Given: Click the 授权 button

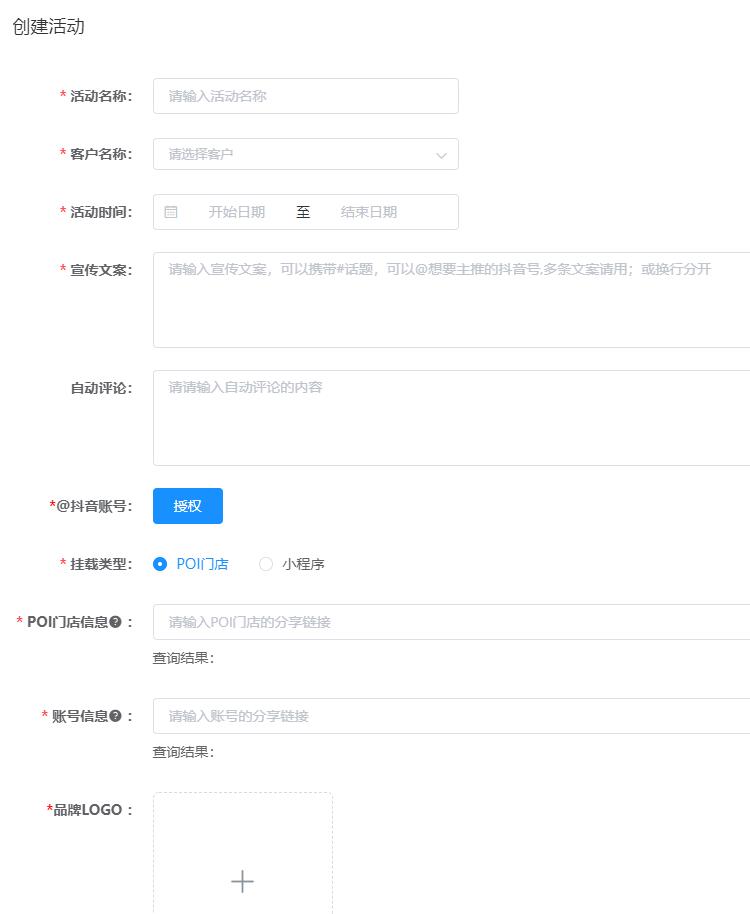Looking at the screenshot, I should [188, 506].
